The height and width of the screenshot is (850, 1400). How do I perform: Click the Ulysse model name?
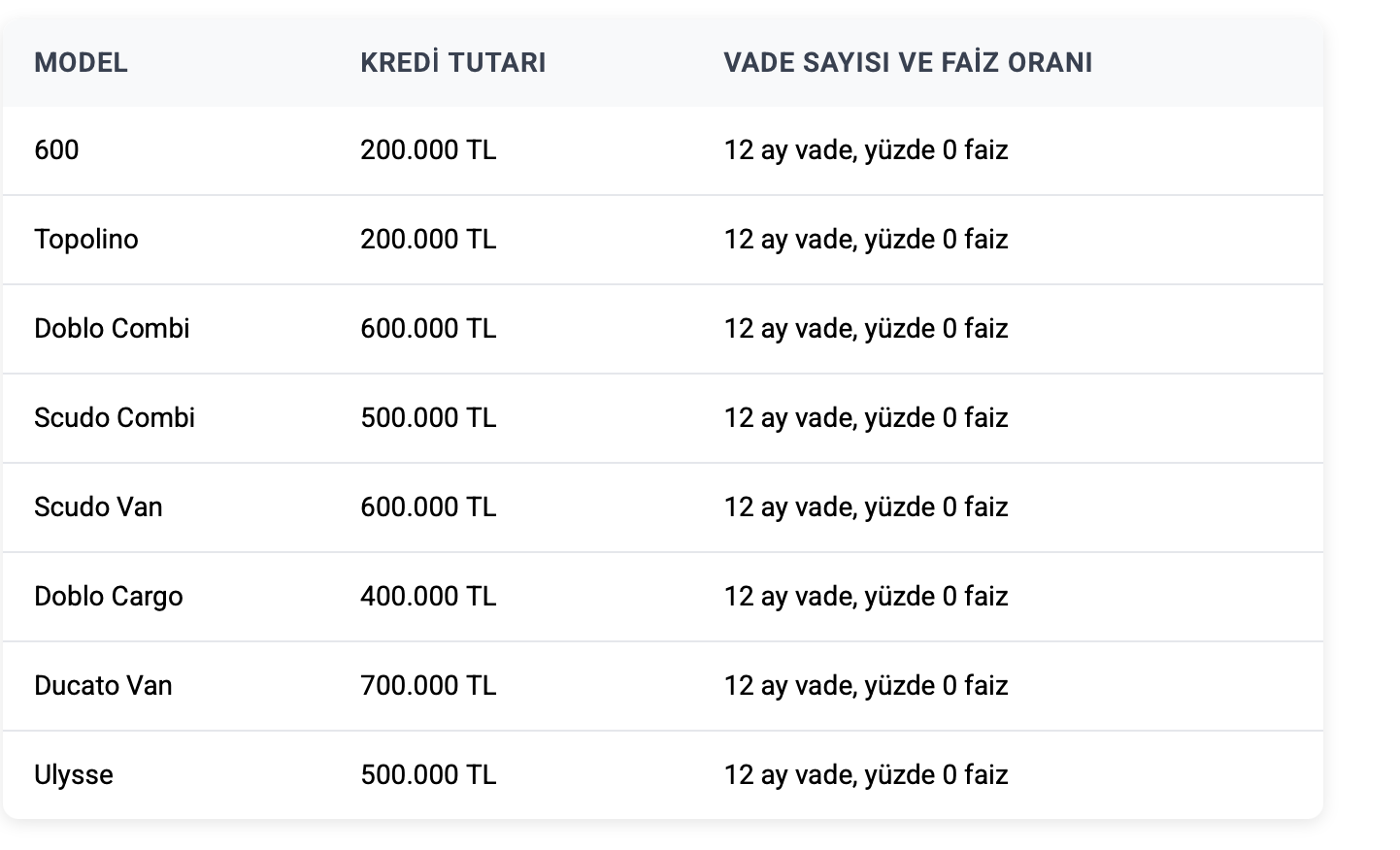(74, 775)
